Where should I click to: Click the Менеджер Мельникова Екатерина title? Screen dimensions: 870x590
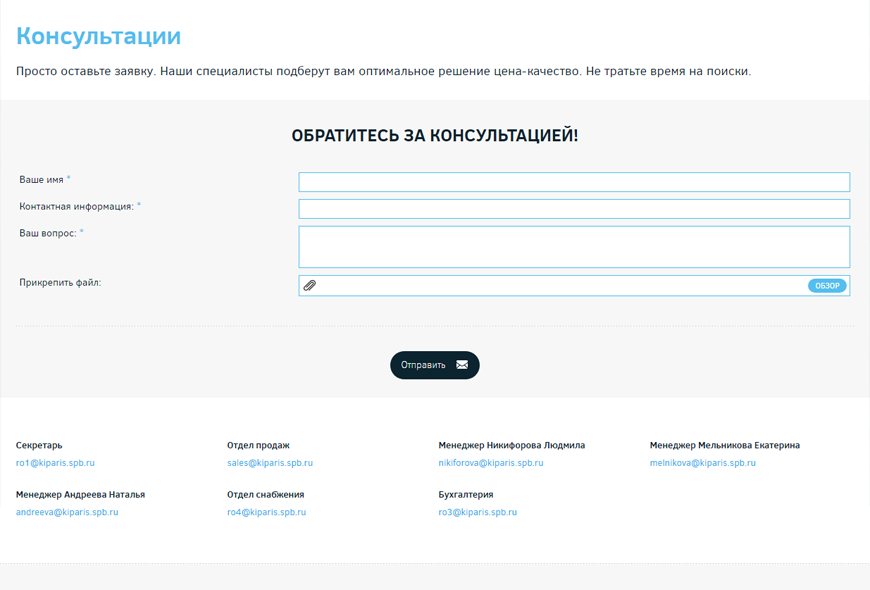click(x=725, y=445)
